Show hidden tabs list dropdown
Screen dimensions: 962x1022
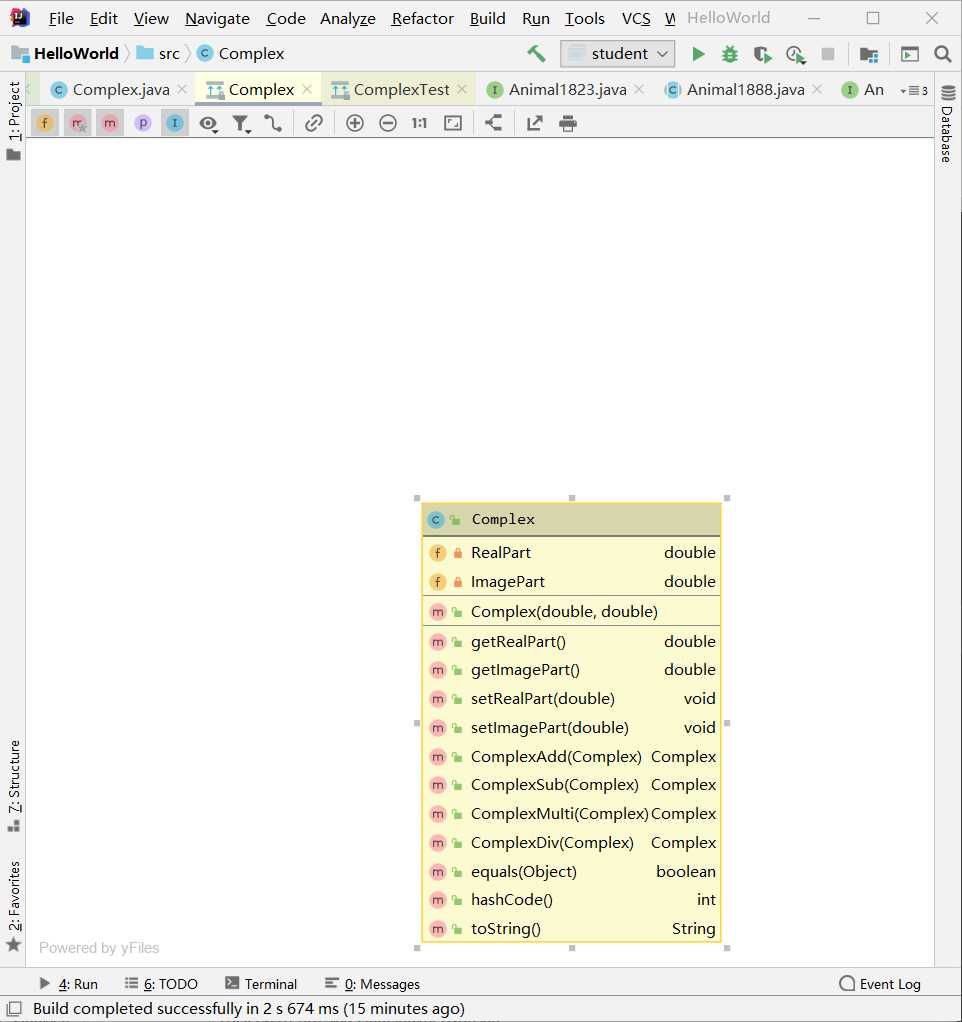pyautogui.click(x=914, y=91)
